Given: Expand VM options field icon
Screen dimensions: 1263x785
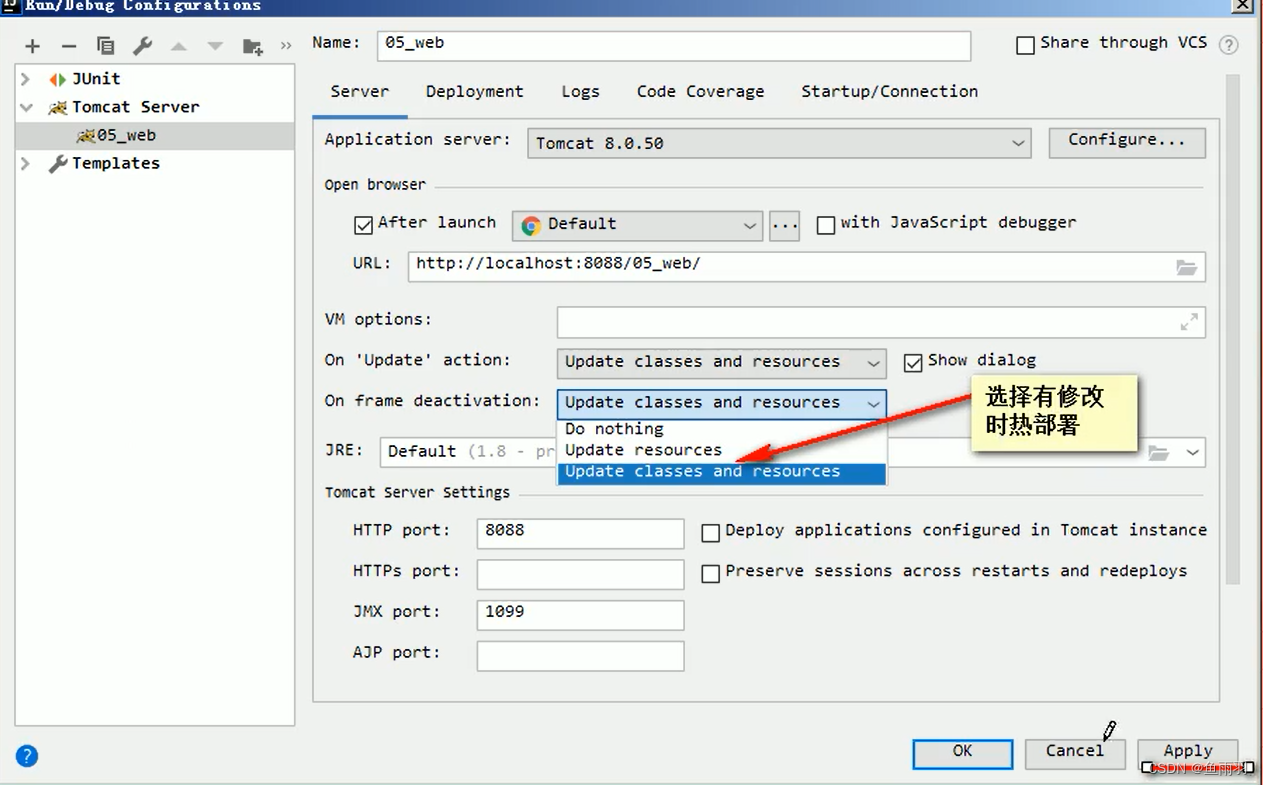Looking at the screenshot, I should coord(1189,322).
